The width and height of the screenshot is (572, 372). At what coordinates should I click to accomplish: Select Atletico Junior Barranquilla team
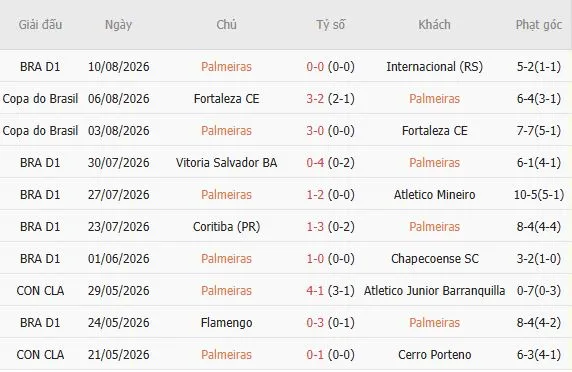click(434, 291)
